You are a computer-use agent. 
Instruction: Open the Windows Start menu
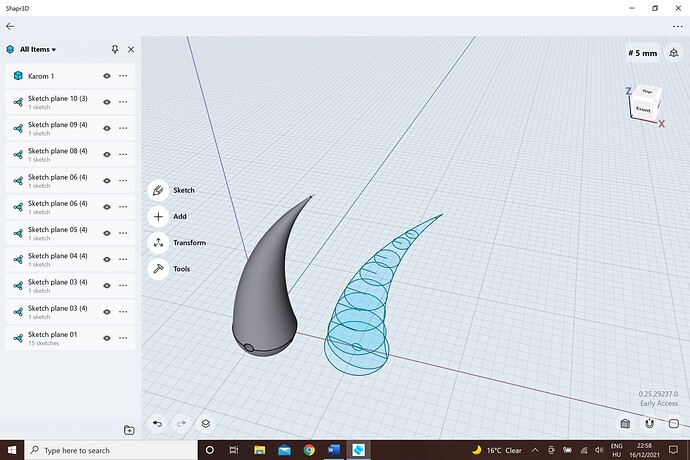coord(12,450)
